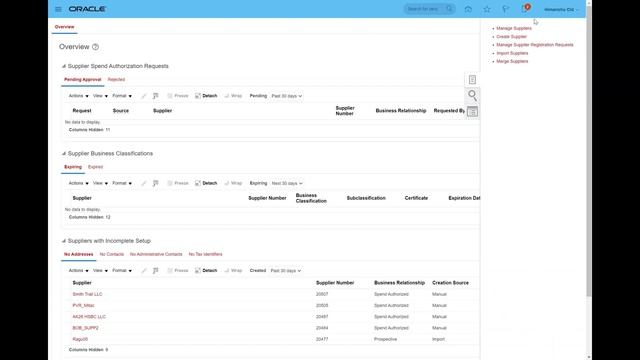Viewport: 640px width, 360px height.
Task: Open supplier Smith Trail LLC
Action: click(87, 294)
